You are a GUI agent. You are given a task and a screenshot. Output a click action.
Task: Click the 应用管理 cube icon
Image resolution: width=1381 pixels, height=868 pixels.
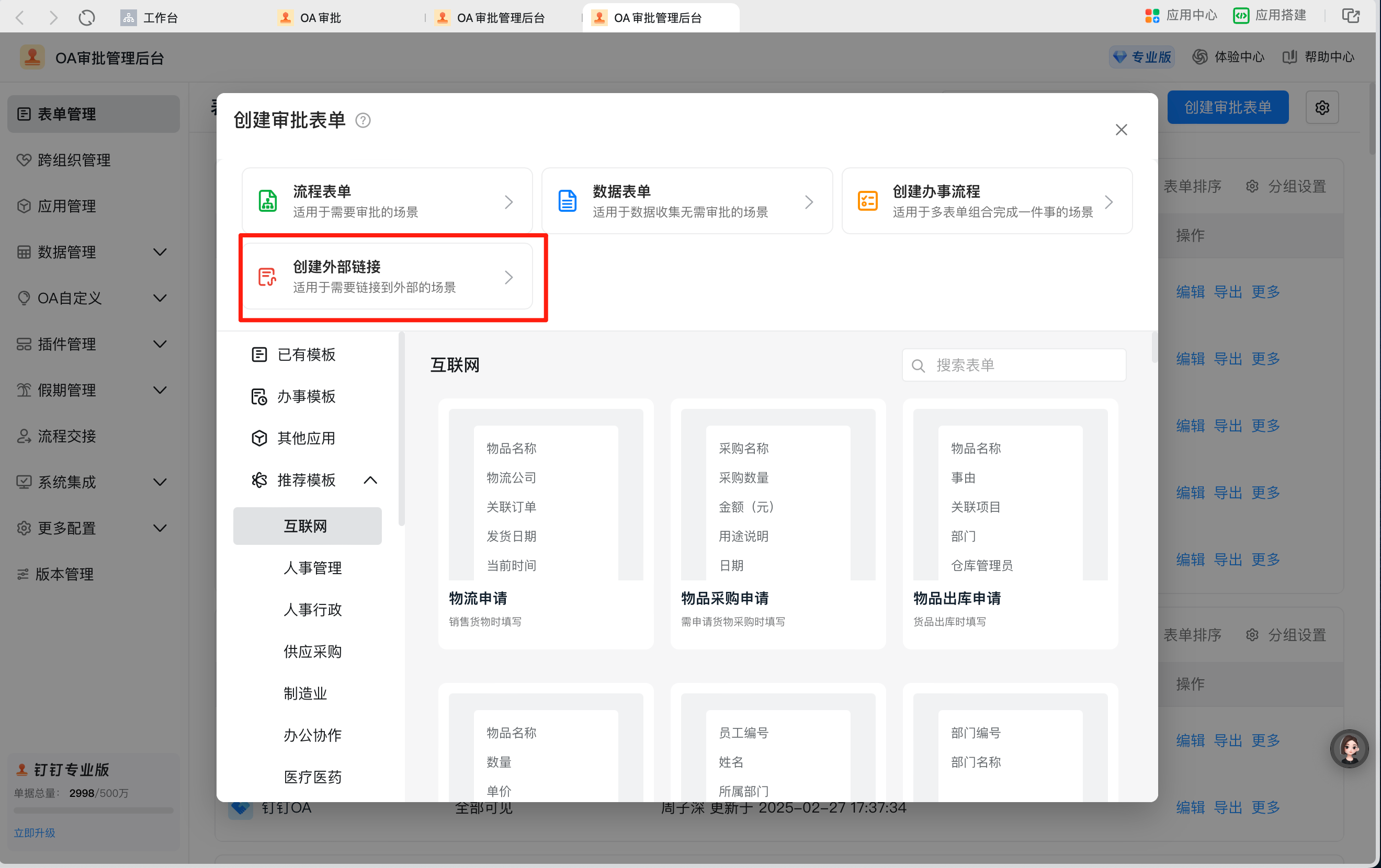[x=24, y=206]
